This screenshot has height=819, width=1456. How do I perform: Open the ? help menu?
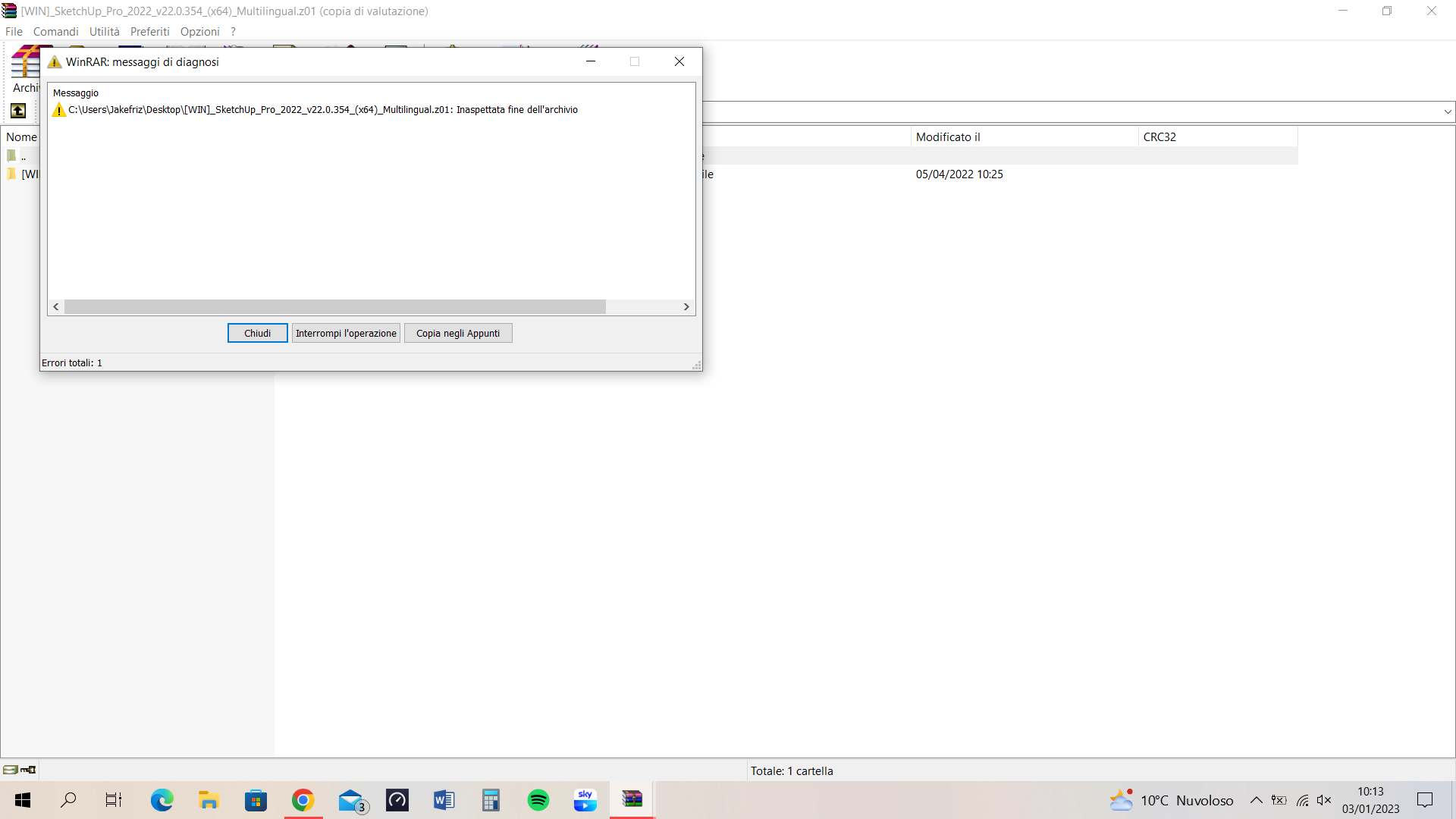point(233,31)
